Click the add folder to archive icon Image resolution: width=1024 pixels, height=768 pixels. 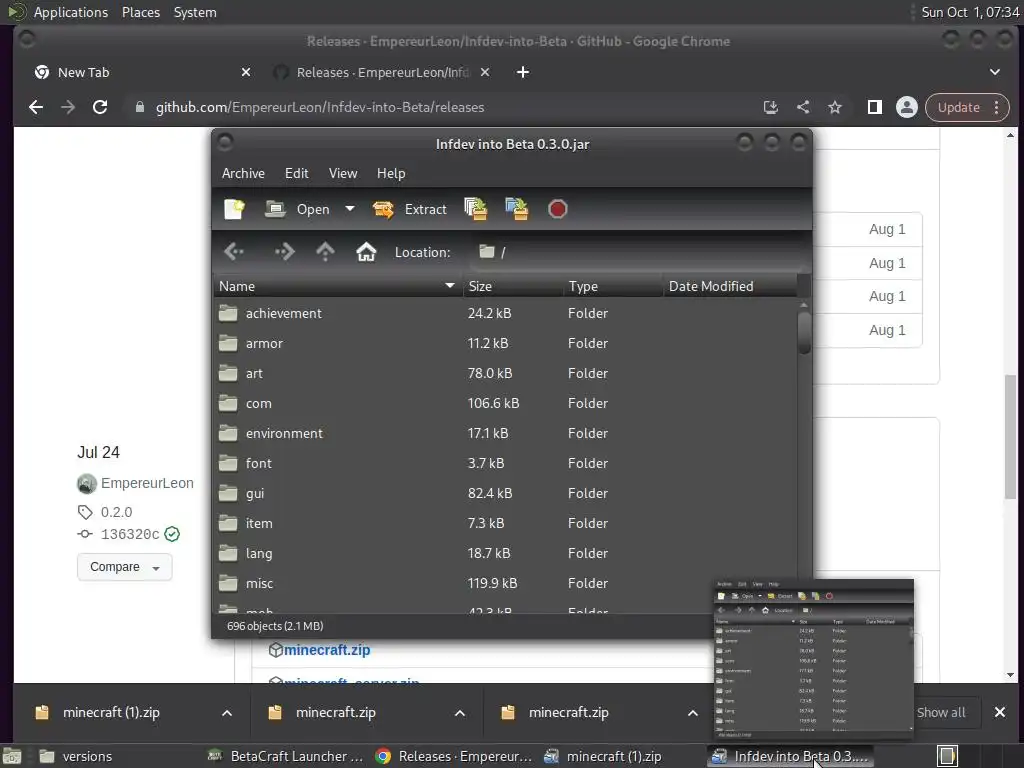point(517,209)
